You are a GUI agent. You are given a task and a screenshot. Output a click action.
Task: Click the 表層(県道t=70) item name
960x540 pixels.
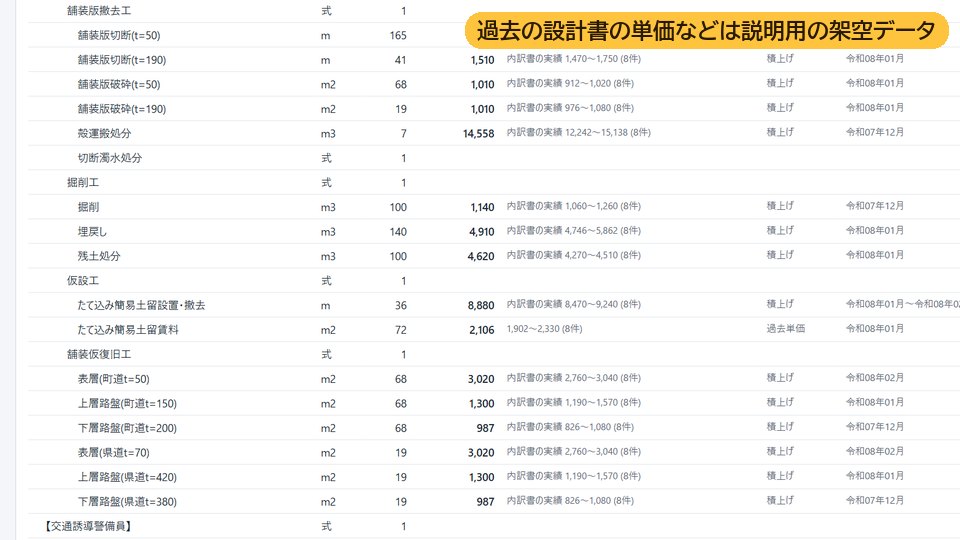113,452
